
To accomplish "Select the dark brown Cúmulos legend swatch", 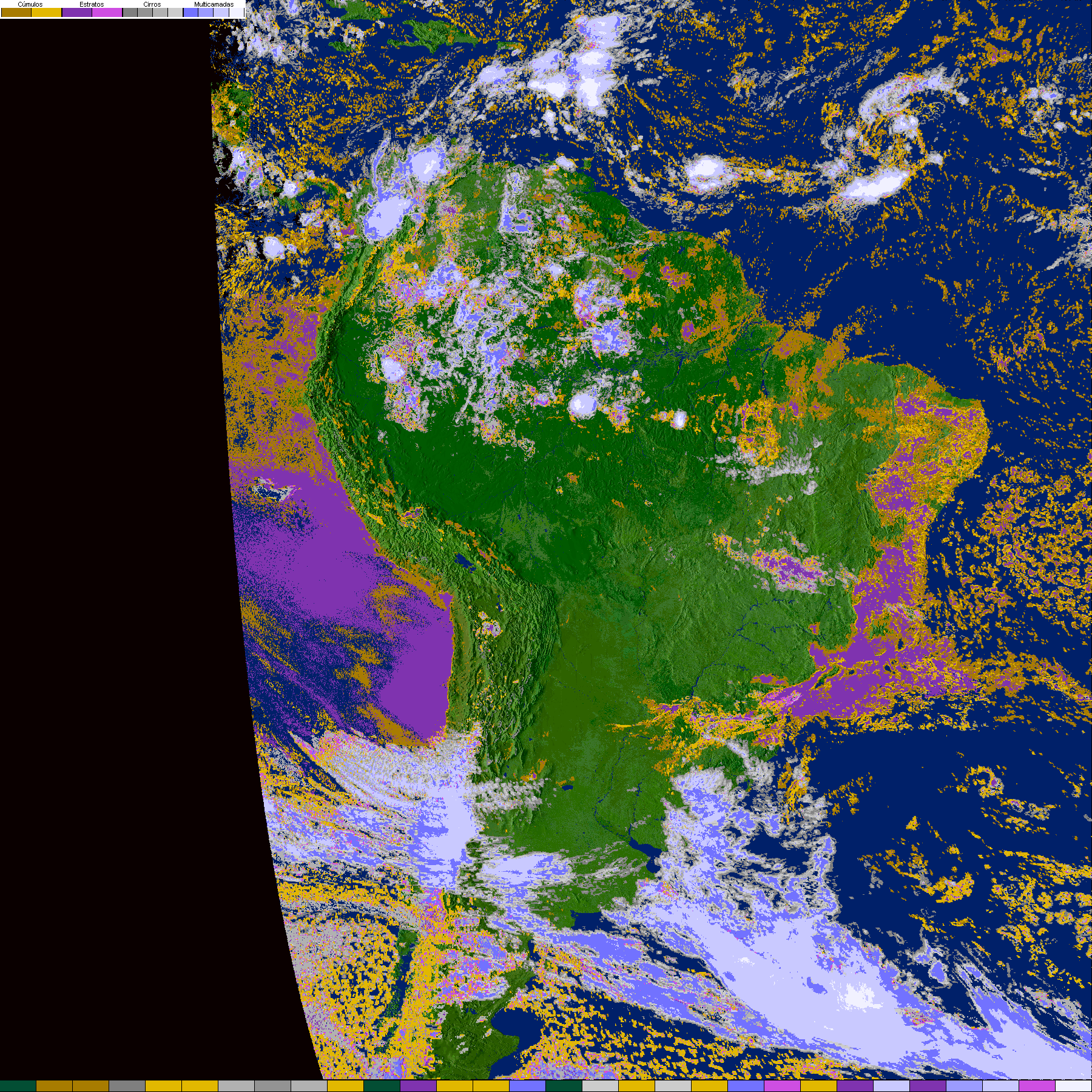I will click(x=16, y=13).
